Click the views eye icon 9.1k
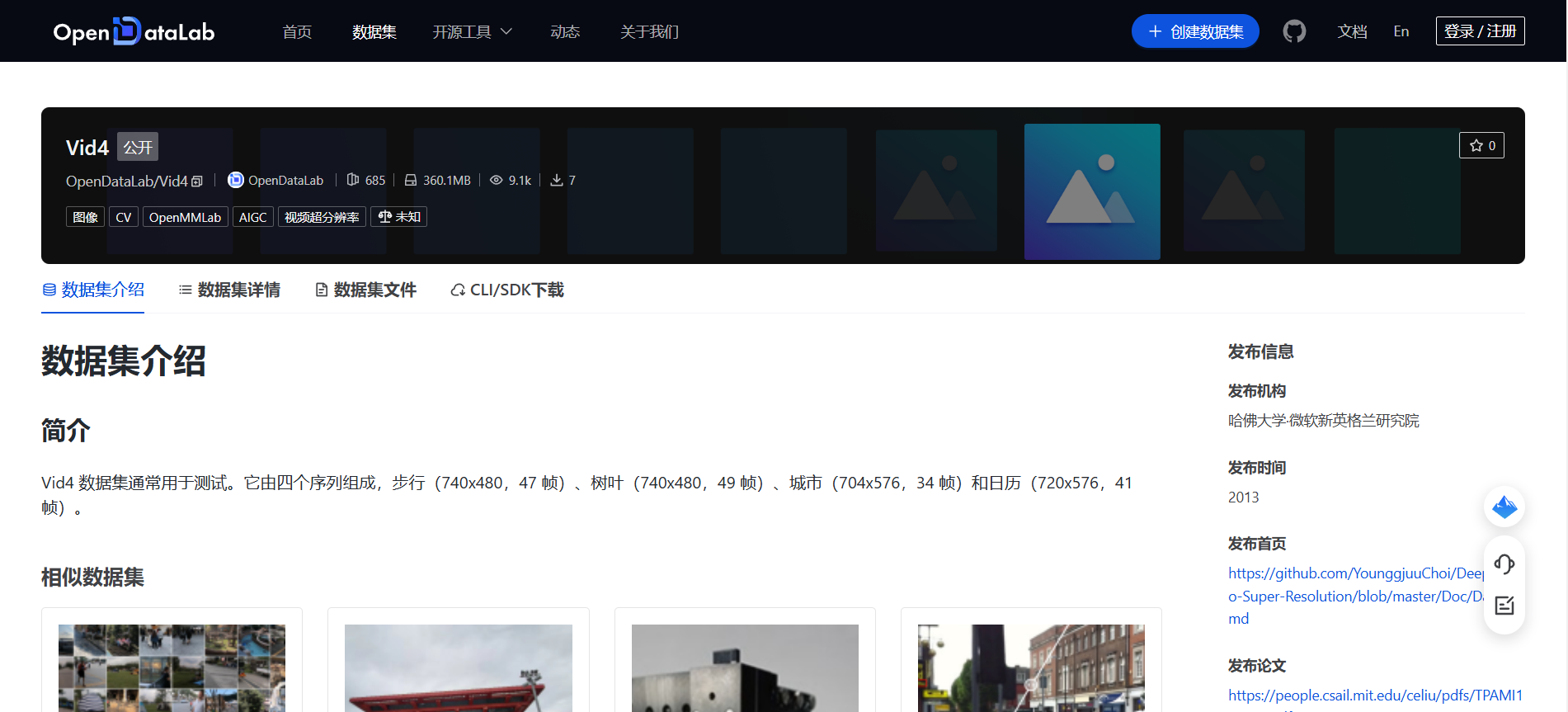Screen dimensions: 1568x712 pos(496,180)
